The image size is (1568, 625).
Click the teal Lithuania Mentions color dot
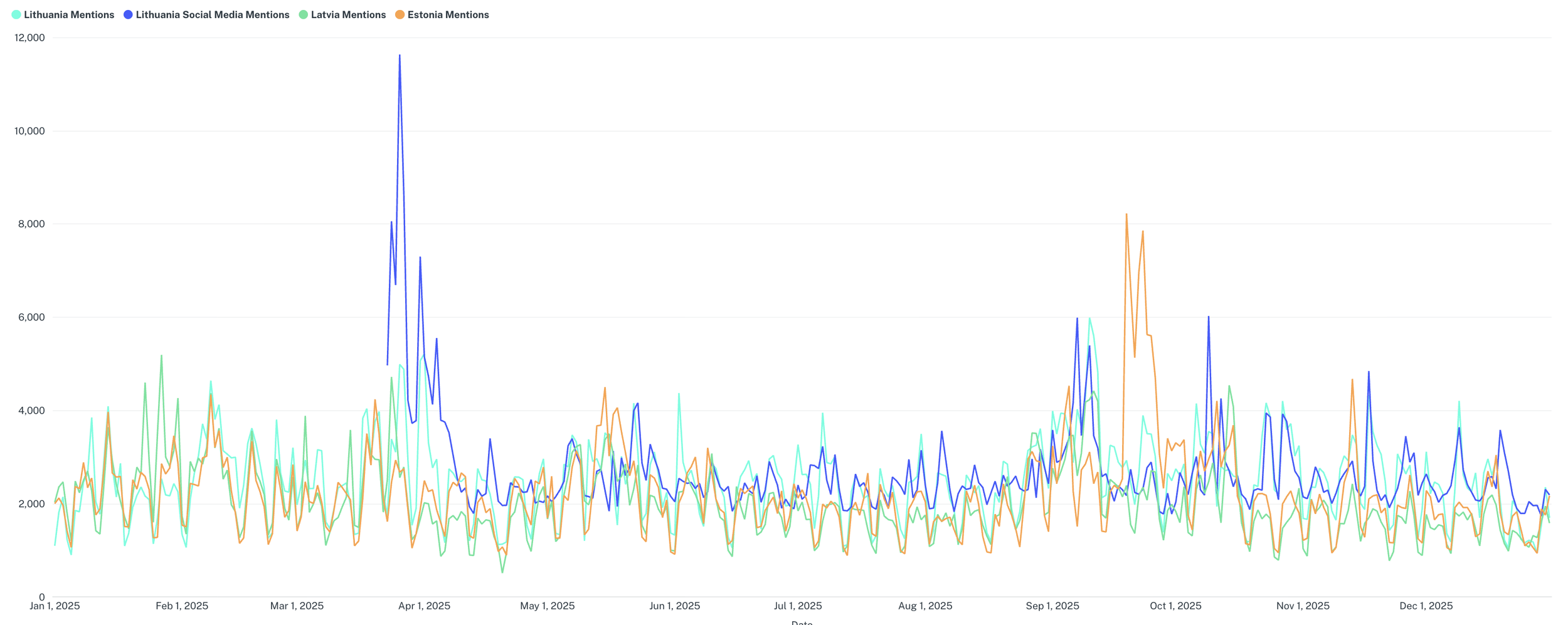(16, 14)
